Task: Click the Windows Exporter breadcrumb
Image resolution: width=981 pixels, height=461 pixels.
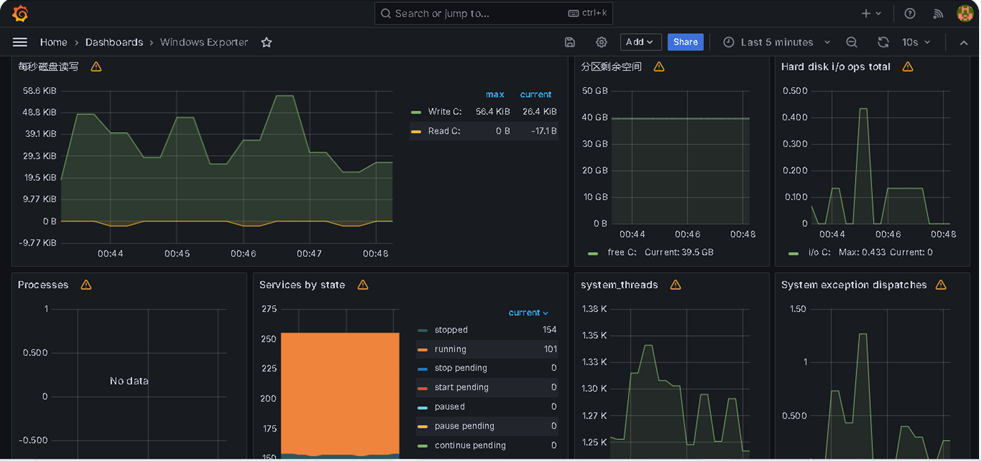Action: (x=204, y=43)
